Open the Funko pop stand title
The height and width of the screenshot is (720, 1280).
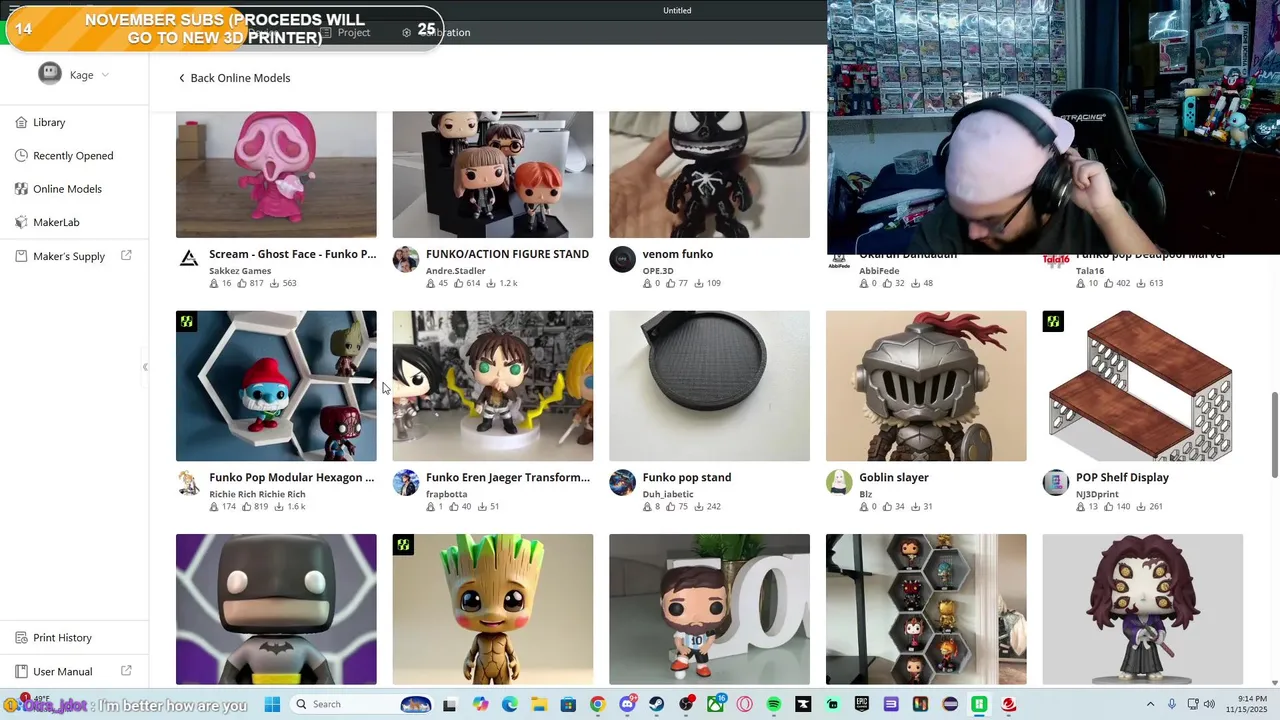pos(687,478)
